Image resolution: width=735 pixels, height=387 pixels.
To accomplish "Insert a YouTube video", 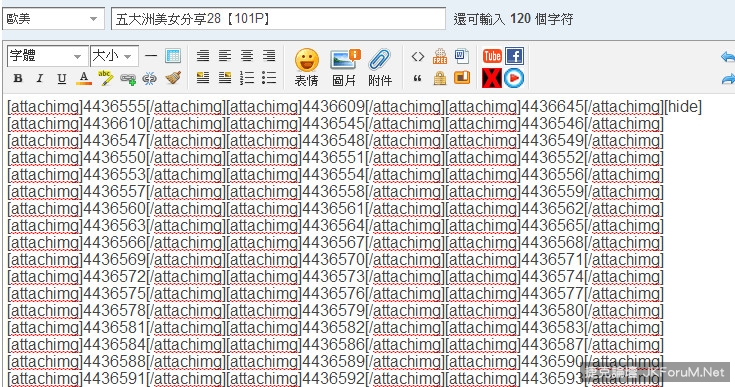I will pyautogui.click(x=492, y=56).
